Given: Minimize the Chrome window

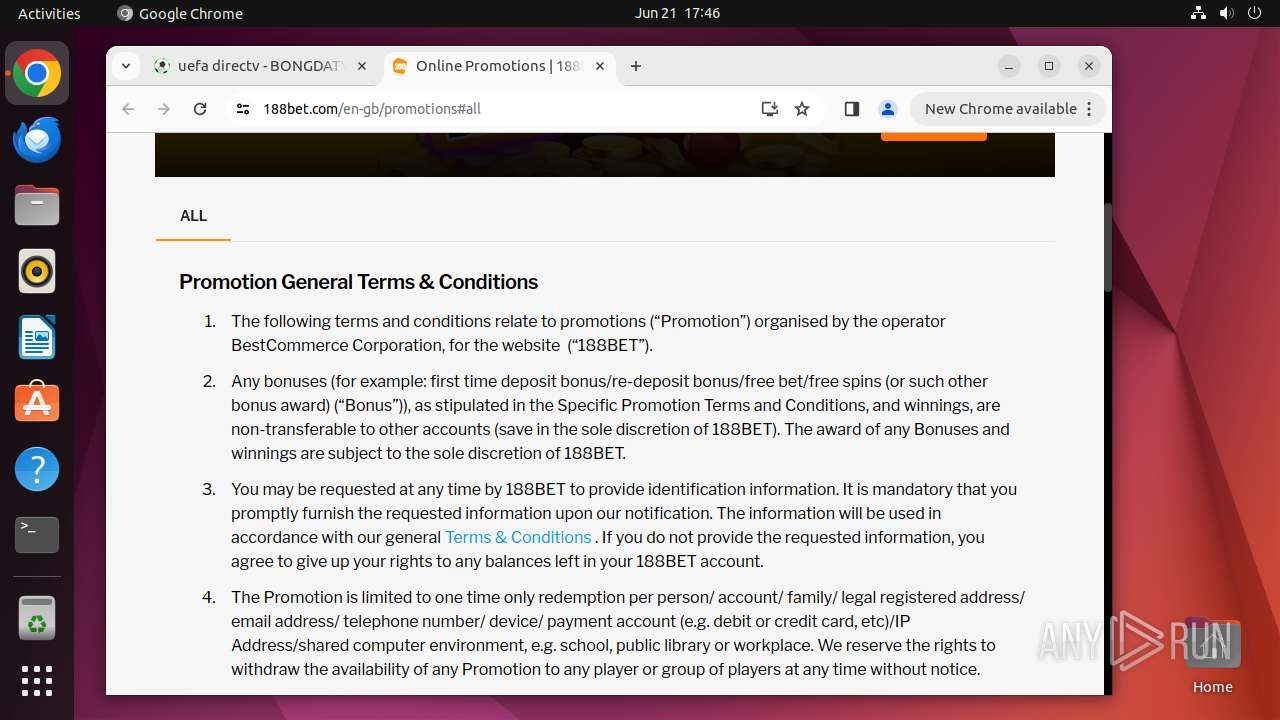Looking at the screenshot, I should [1009, 66].
